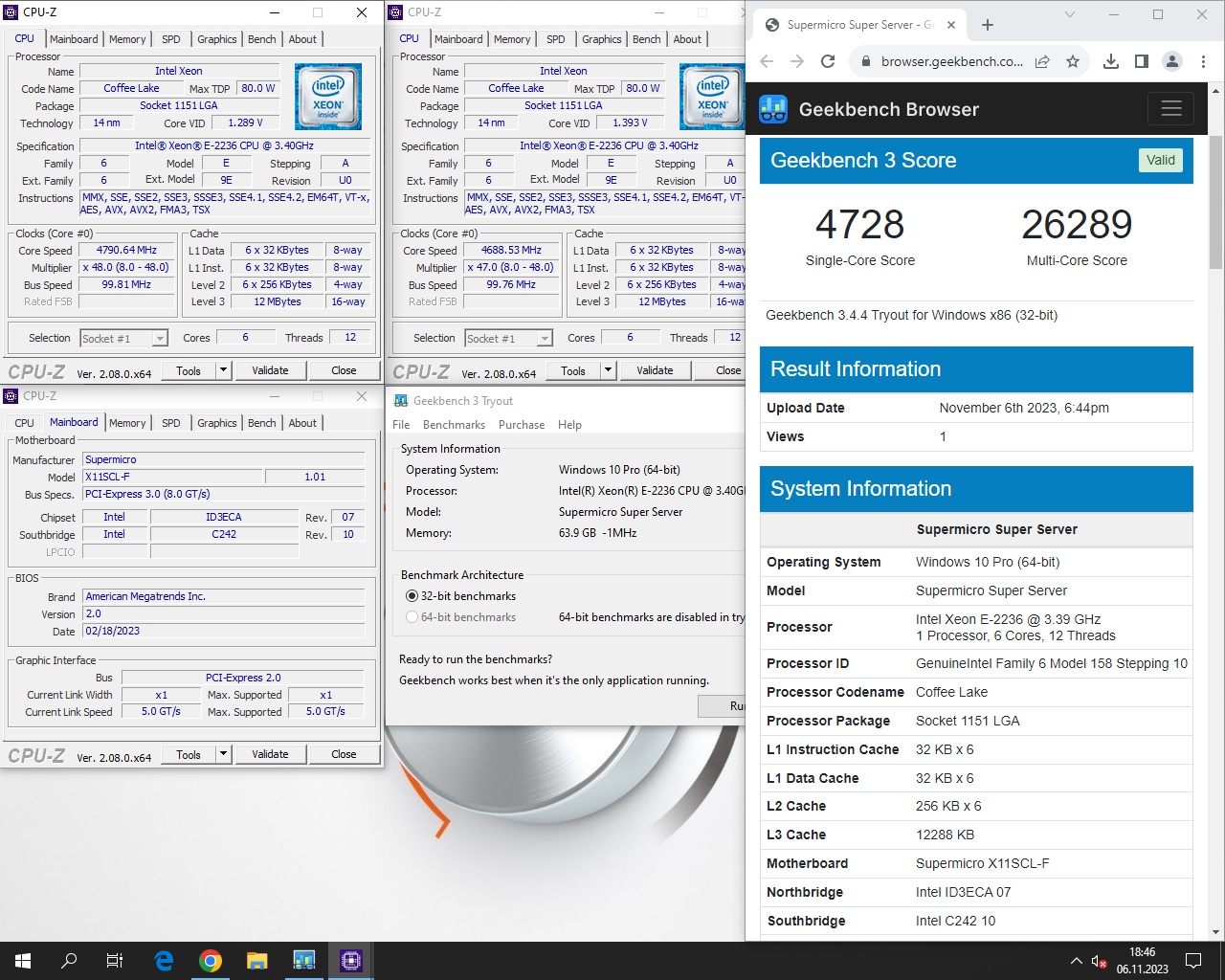The height and width of the screenshot is (980, 1225).
Task: Expand Tools dropdown arrow in first CPU-Z
Action: [223, 370]
